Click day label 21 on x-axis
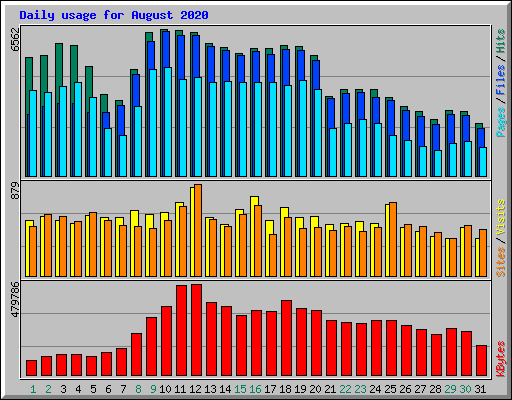512x400 pixels. (x=330, y=389)
